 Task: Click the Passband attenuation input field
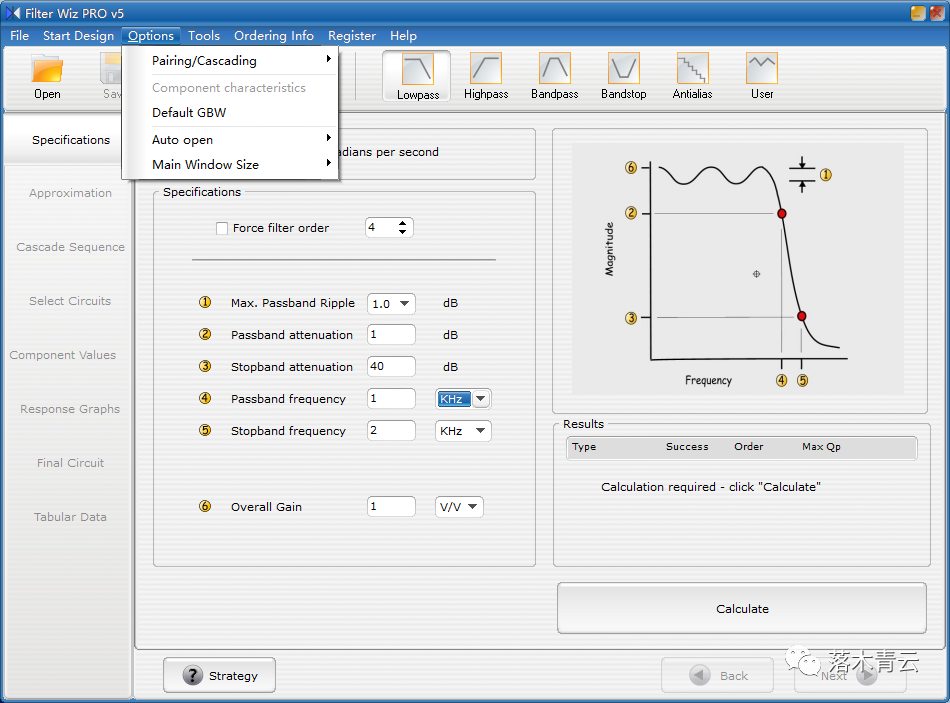391,335
